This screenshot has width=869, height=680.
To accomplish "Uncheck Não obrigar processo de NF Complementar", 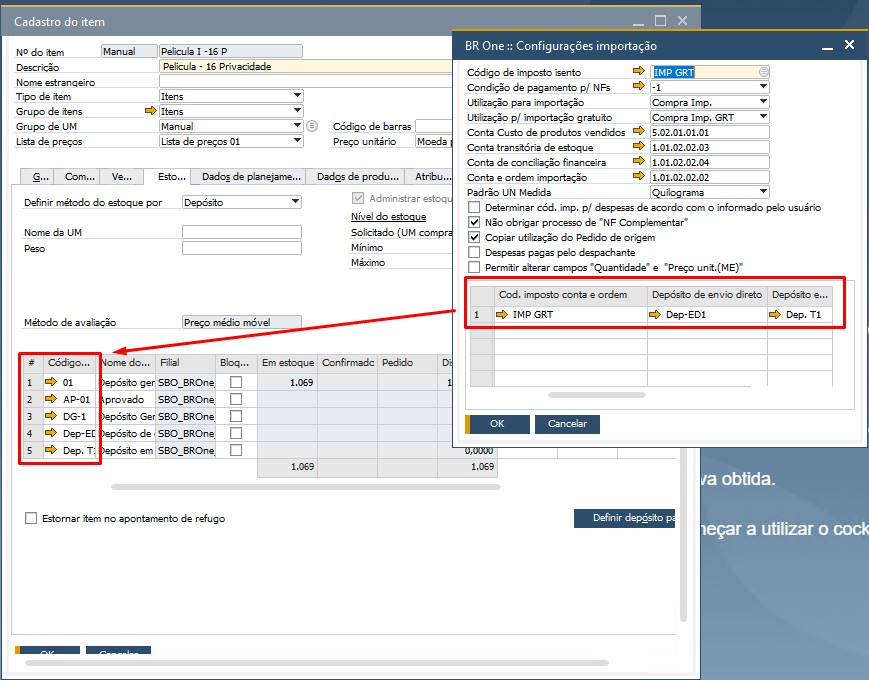I will [x=474, y=222].
